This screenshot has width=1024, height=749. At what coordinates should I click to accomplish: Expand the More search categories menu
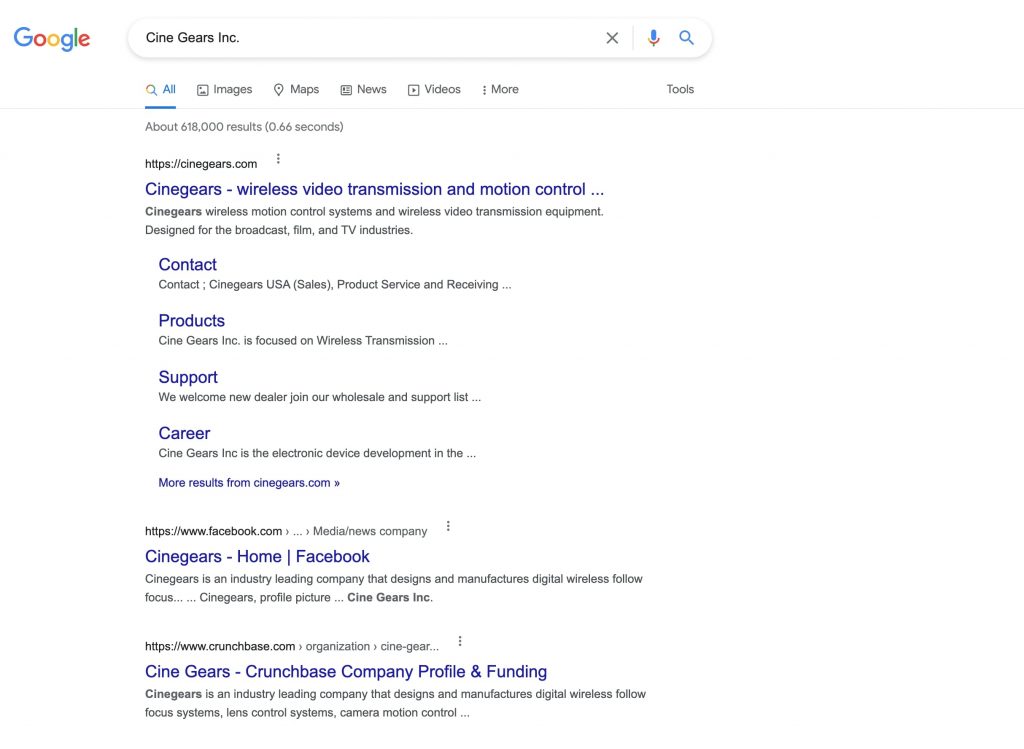tap(500, 90)
